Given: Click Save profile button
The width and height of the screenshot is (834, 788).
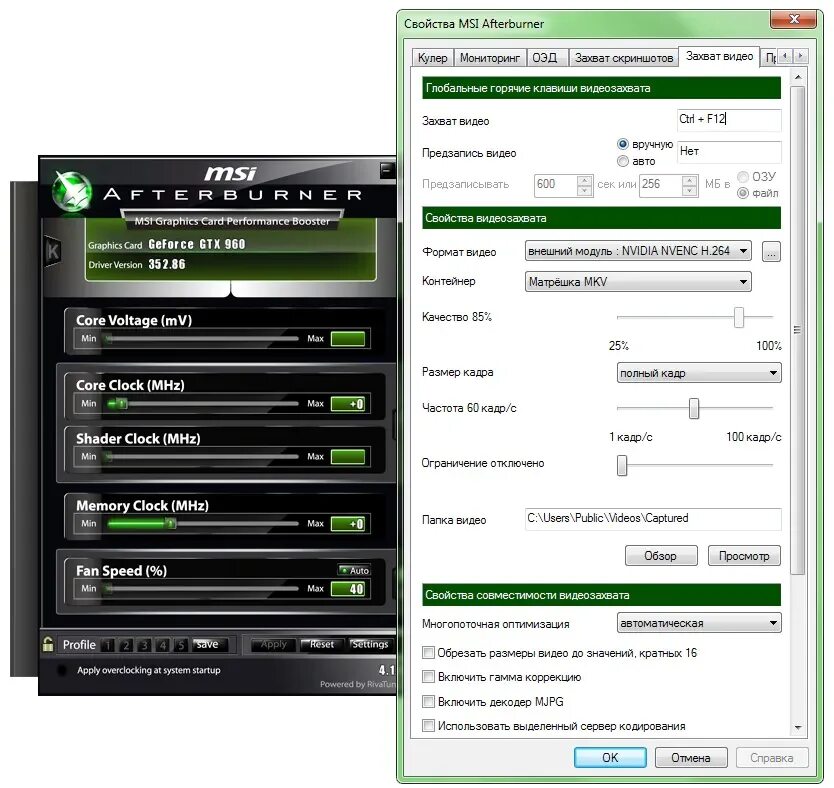Looking at the screenshot, I should pyautogui.click(x=210, y=644).
